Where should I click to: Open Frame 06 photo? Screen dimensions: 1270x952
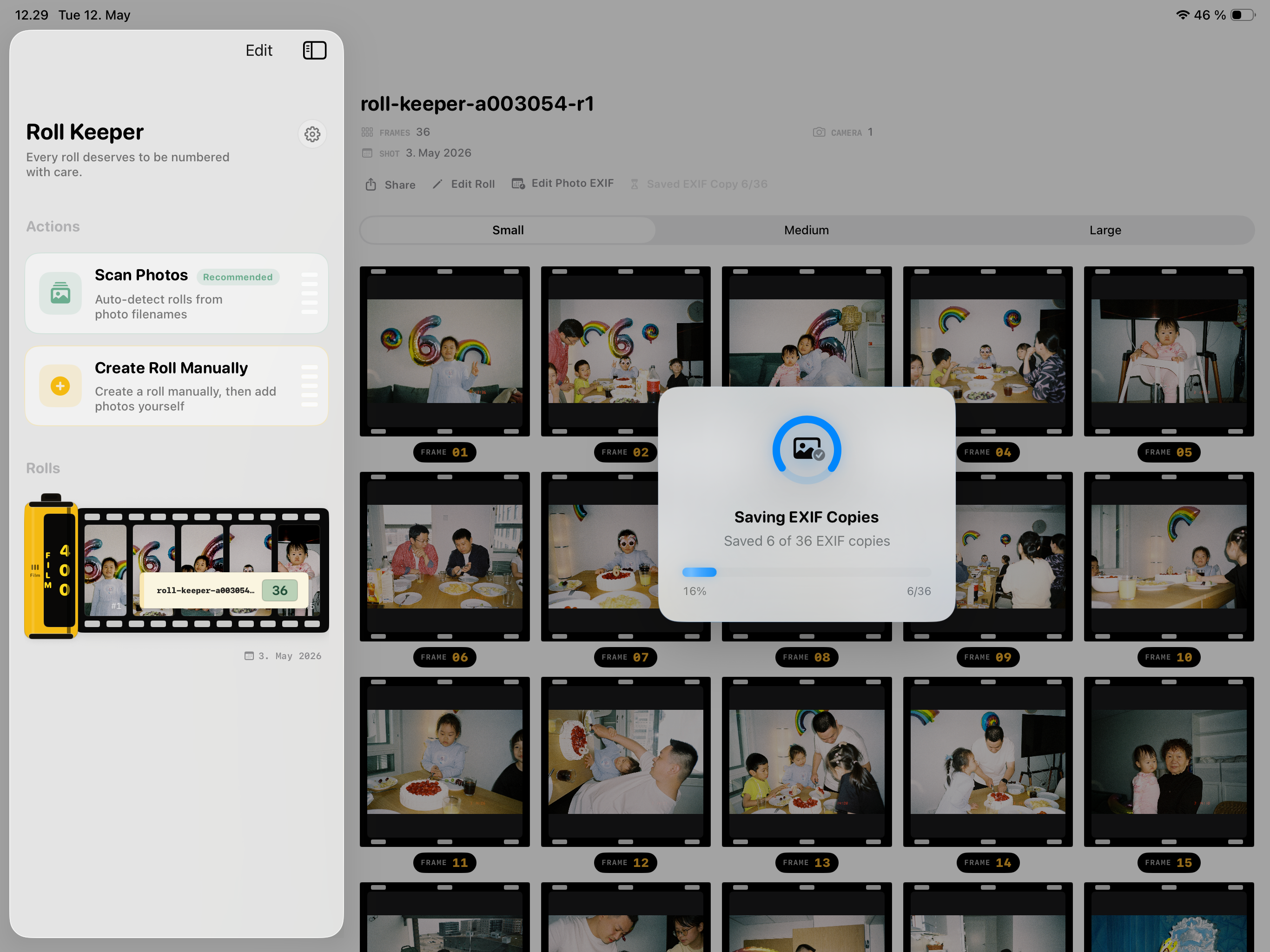[445, 556]
